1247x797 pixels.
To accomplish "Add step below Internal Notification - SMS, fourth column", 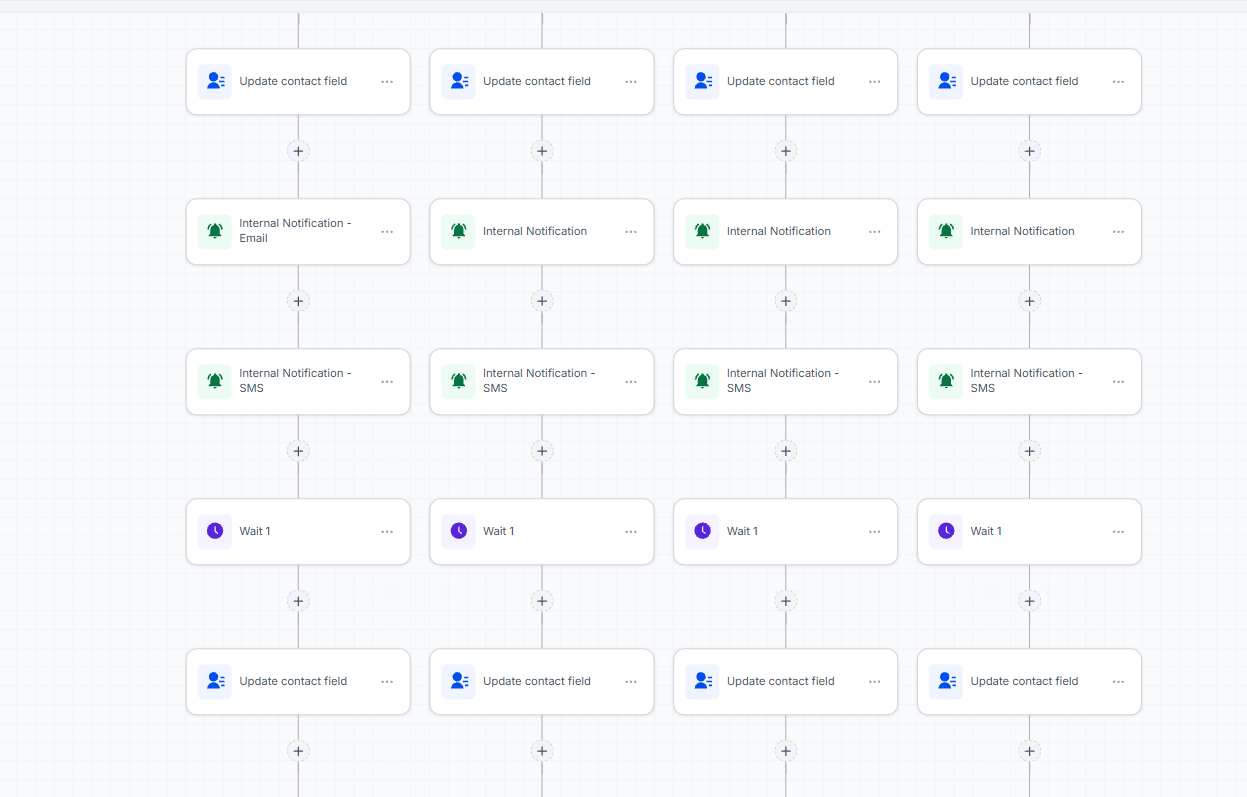I will [1030, 451].
